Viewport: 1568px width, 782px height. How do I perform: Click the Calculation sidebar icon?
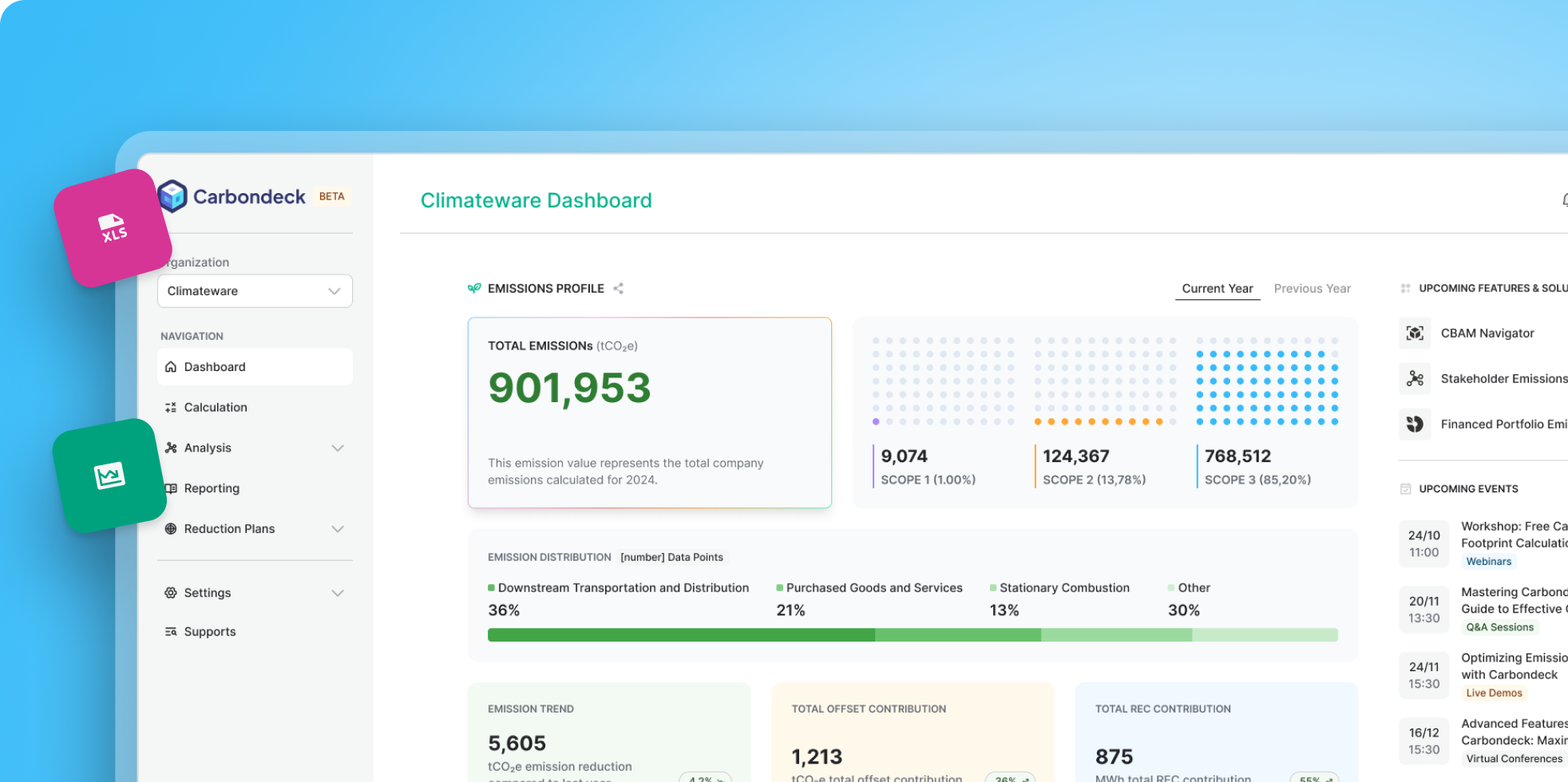point(171,407)
